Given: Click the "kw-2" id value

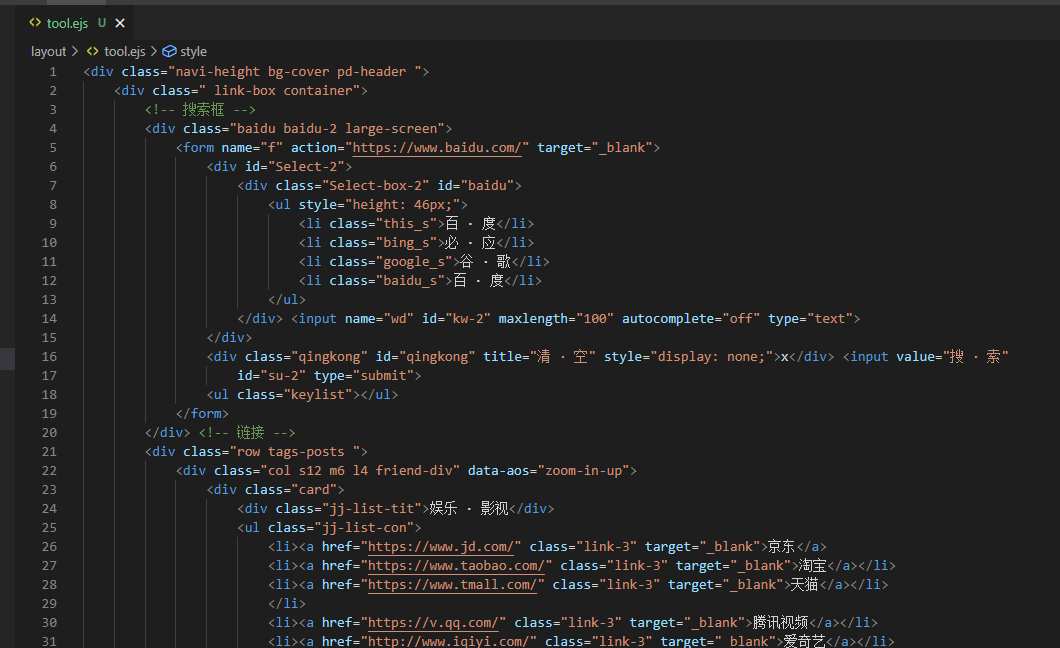Looking at the screenshot, I should point(468,319).
